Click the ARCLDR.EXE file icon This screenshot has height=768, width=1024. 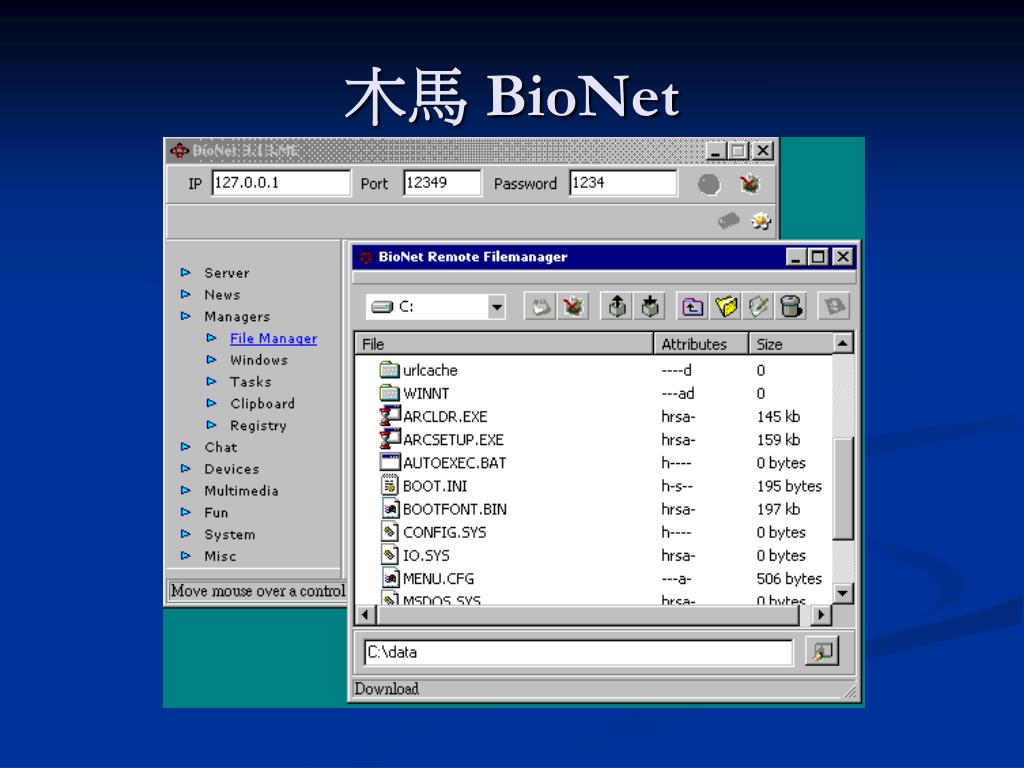(389, 416)
